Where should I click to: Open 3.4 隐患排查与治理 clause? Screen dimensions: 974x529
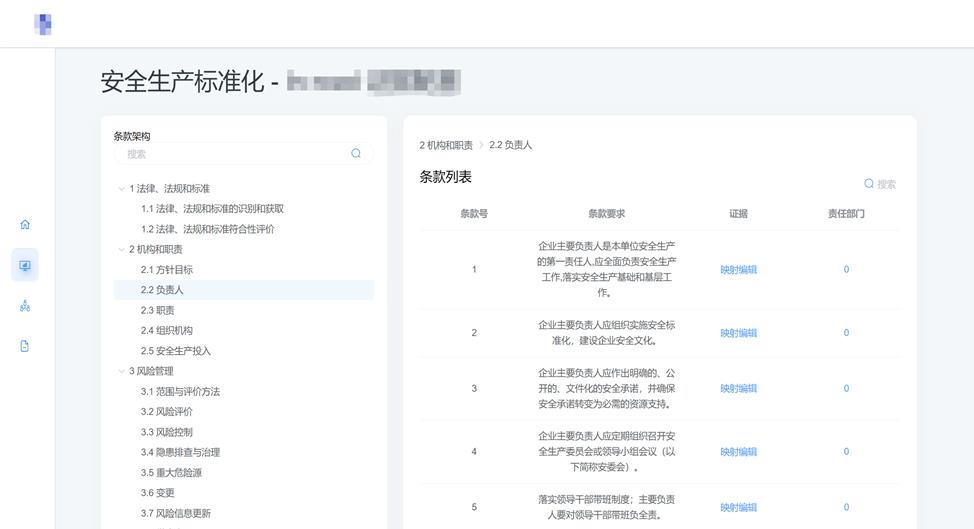[180, 453]
